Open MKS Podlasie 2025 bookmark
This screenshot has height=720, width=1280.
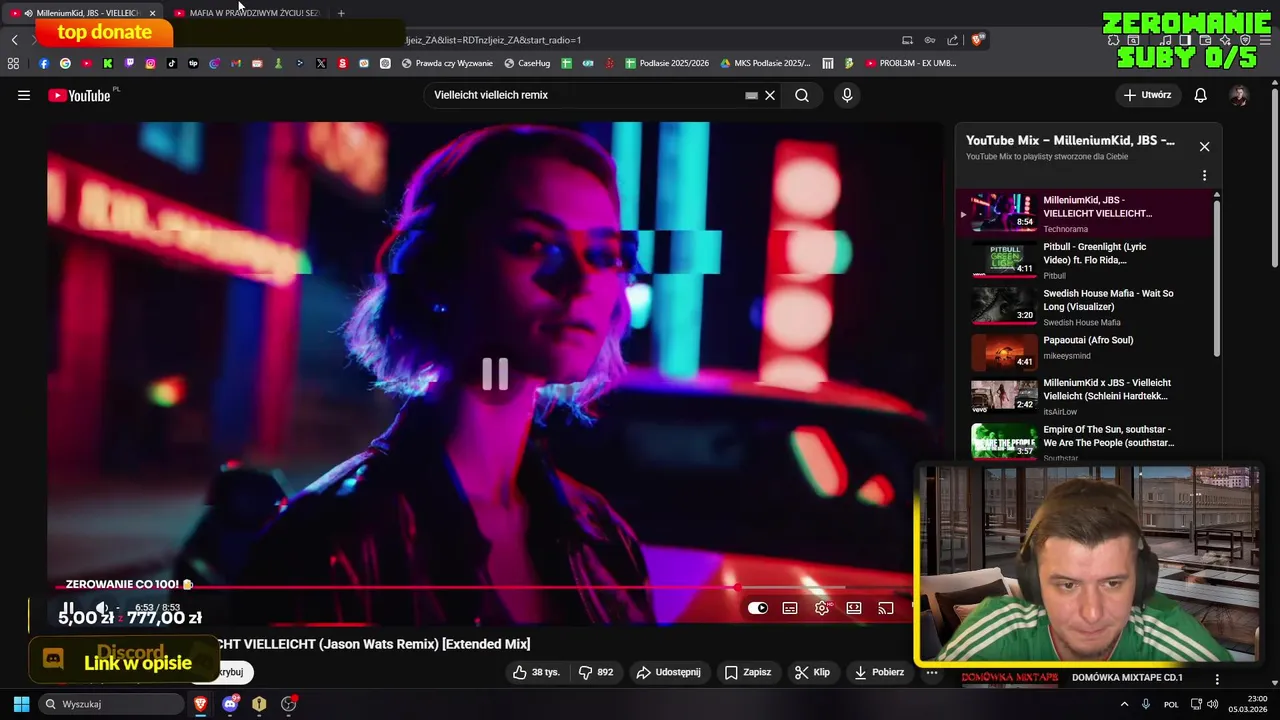pyautogui.click(x=765, y=63)
